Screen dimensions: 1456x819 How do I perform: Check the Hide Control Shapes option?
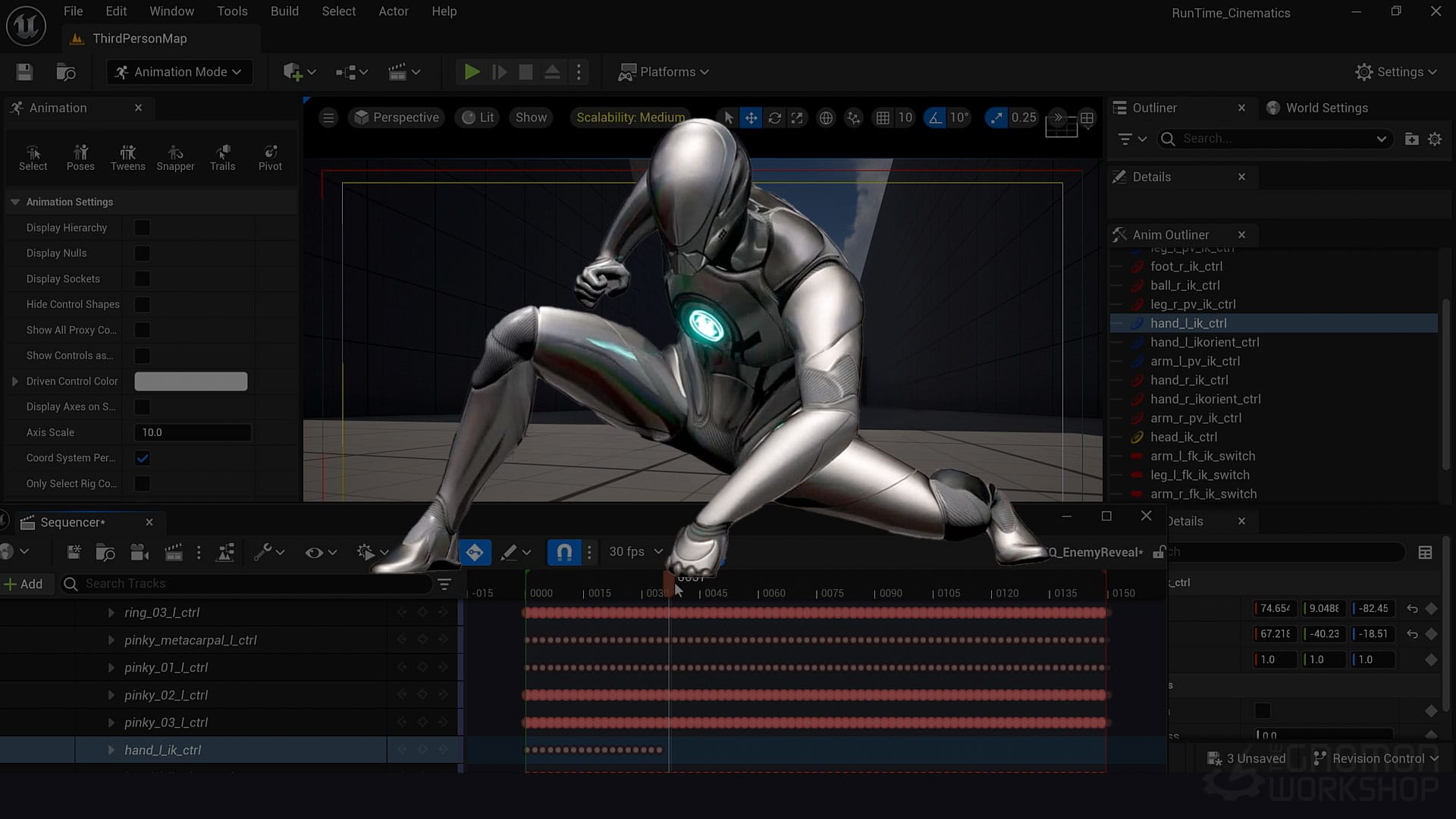coord(142,304)
